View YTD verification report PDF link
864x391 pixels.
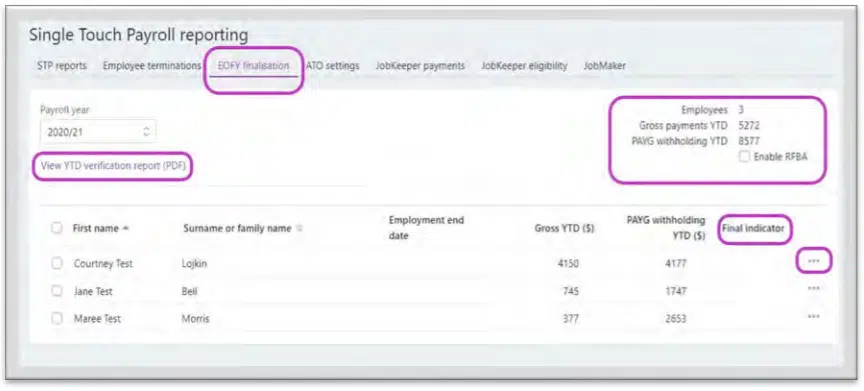click(113, 166)
